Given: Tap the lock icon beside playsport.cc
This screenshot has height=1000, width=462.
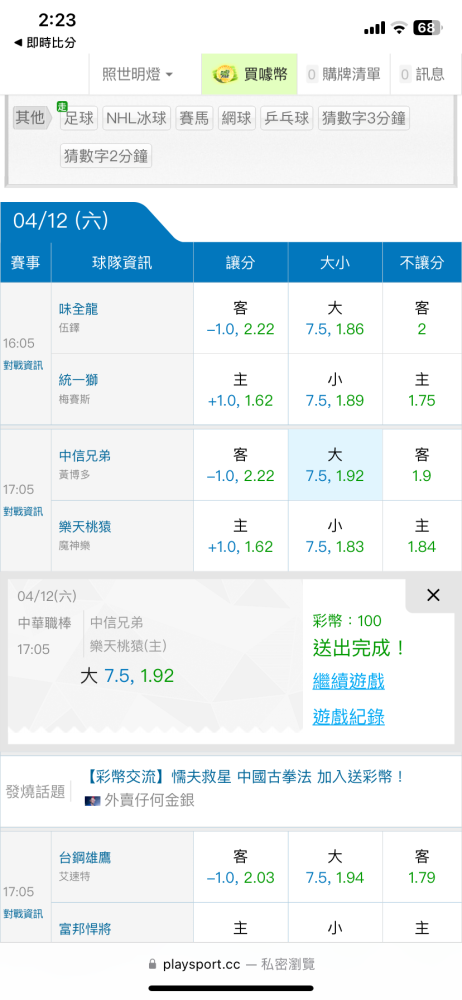Looking at the screenshot, I should pyautogui.click(x=151, y=964).
